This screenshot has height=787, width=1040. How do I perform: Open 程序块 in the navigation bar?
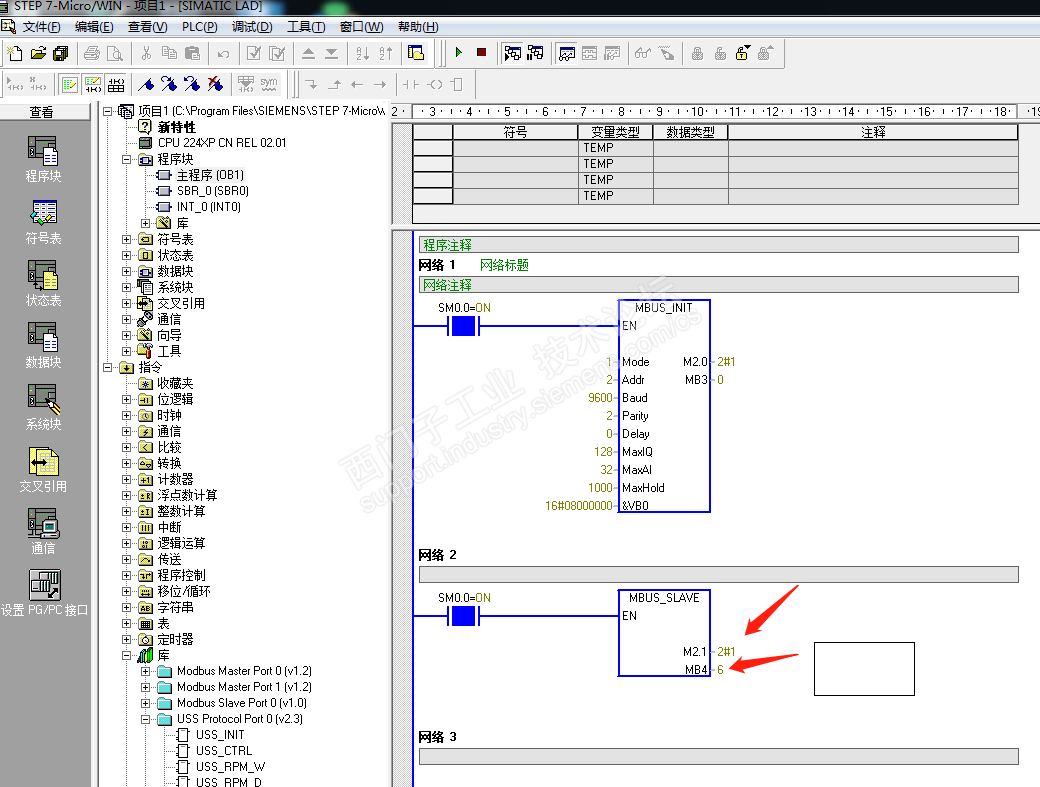tap(43, 159)
